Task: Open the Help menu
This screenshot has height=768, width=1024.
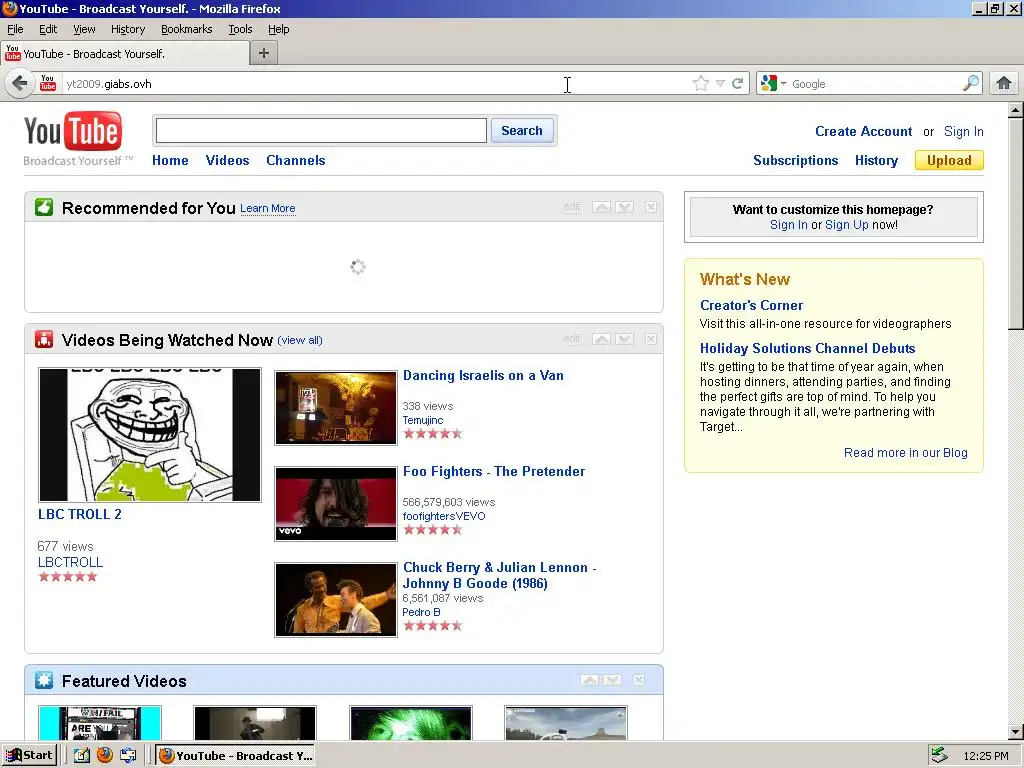Action: point(279,29)
